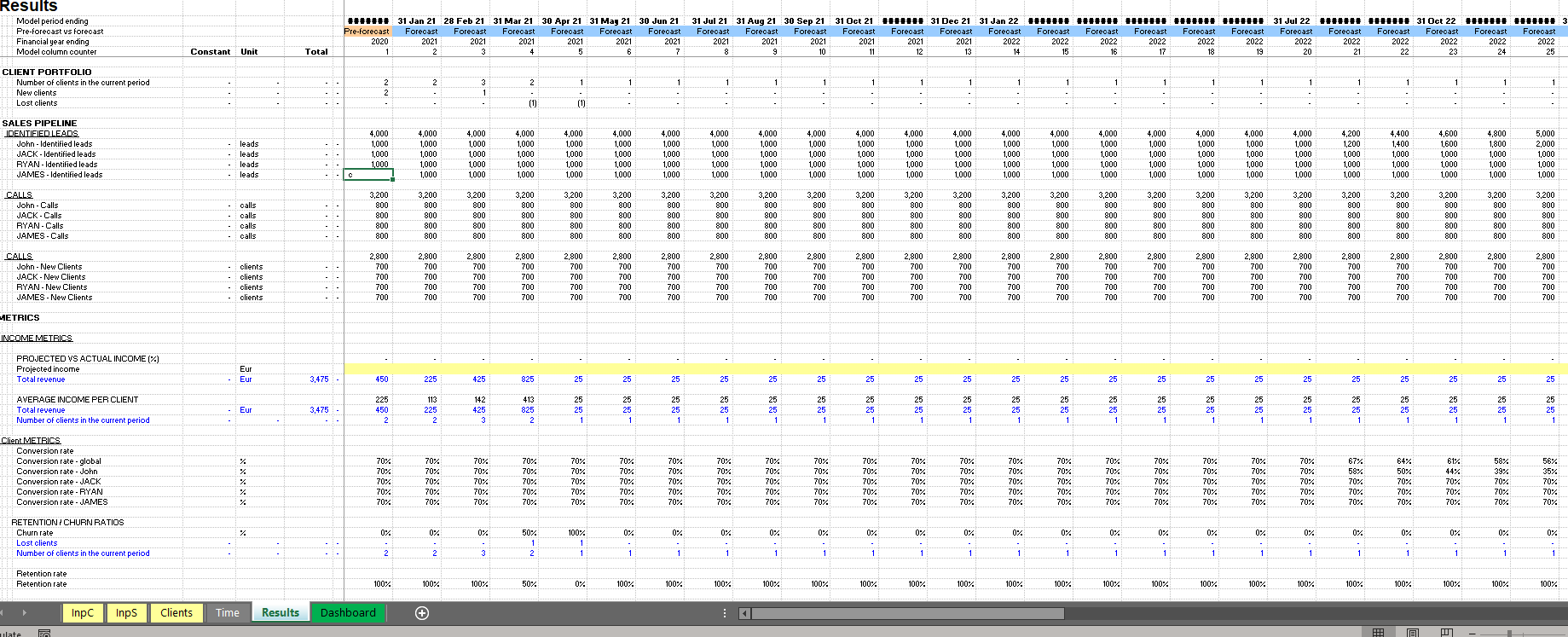This screenshot has width=1568, height=637.
Task: Select the orange 'Pre-forecast' cell
Action: [367, 32]
